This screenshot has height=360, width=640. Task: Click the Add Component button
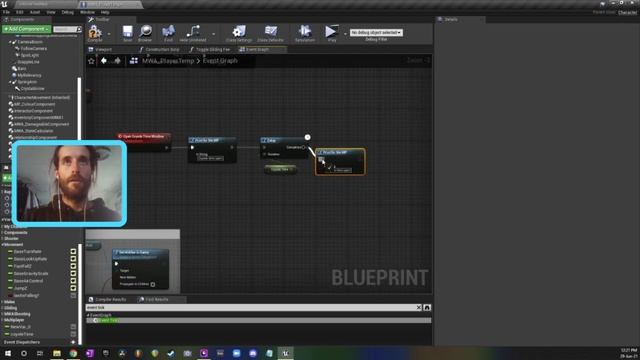tap(27, 29)
